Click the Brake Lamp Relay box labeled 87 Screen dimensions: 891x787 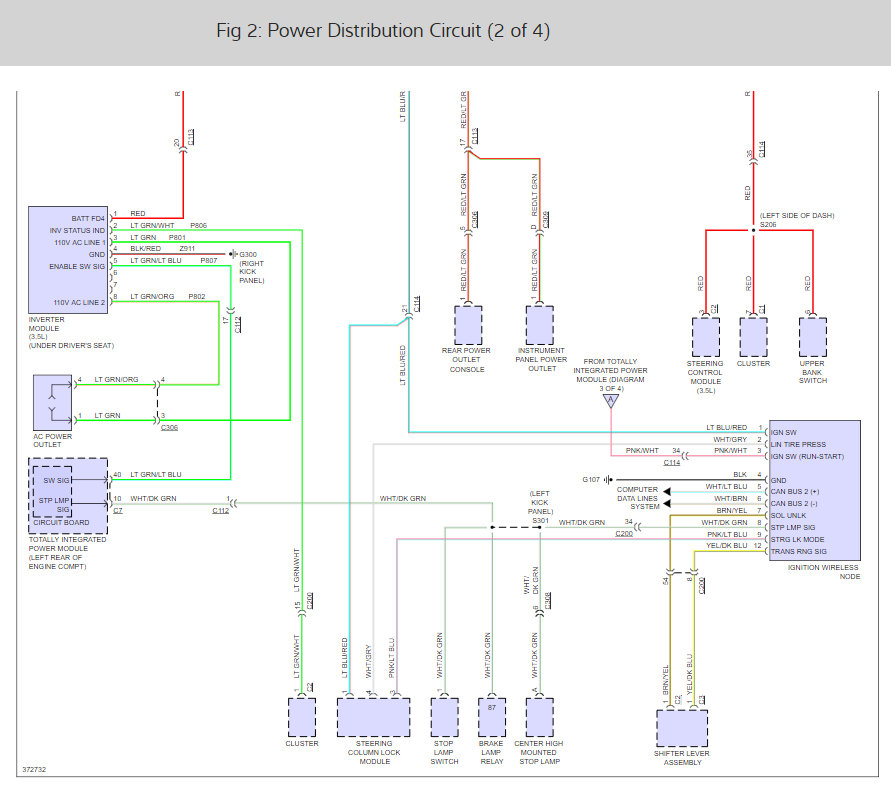[492, 718]
